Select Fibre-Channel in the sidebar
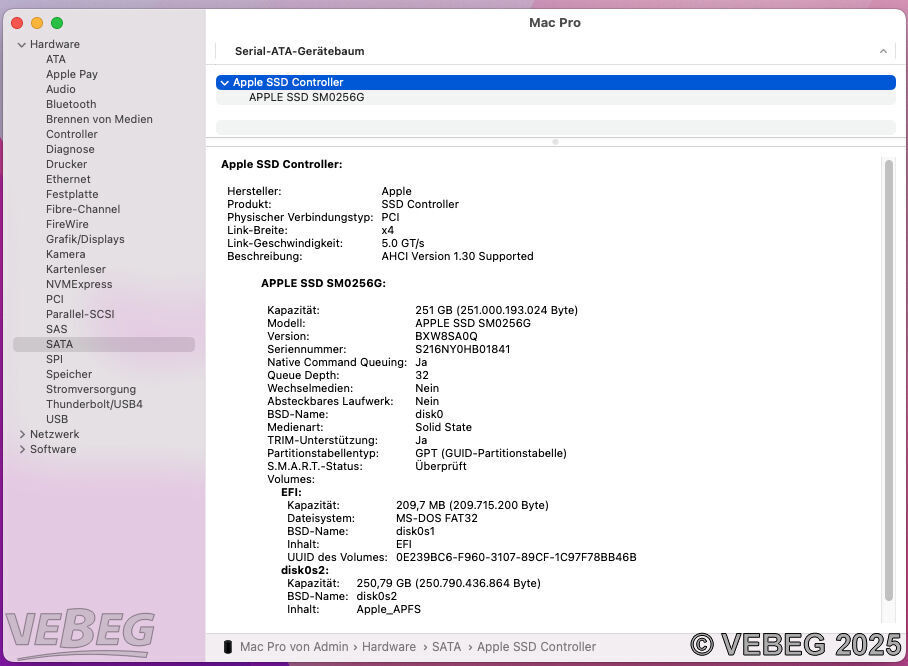908x666 pixels. pyautogui.click(x=83, y=209)
